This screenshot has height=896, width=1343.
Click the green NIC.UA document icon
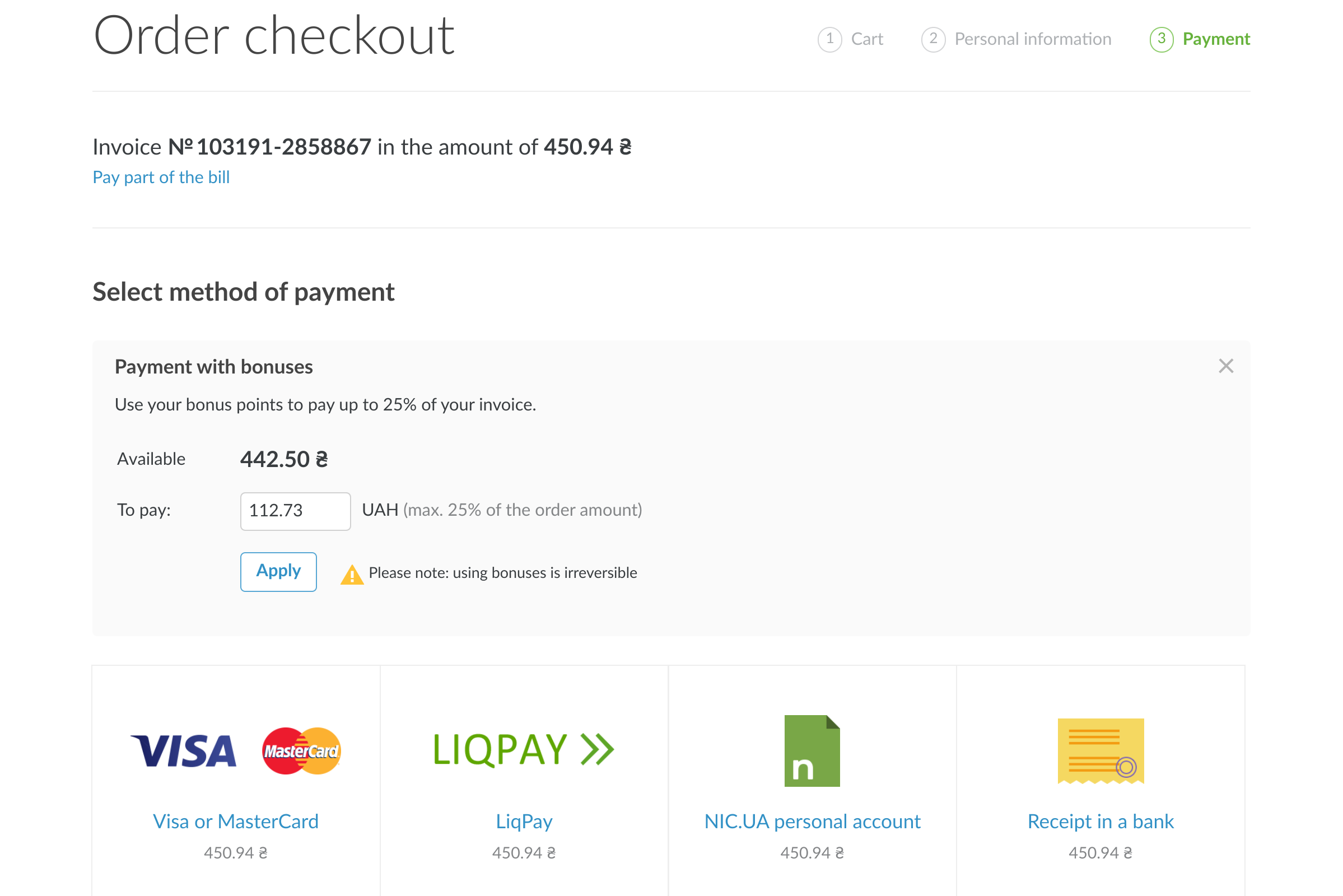(812, 751)
